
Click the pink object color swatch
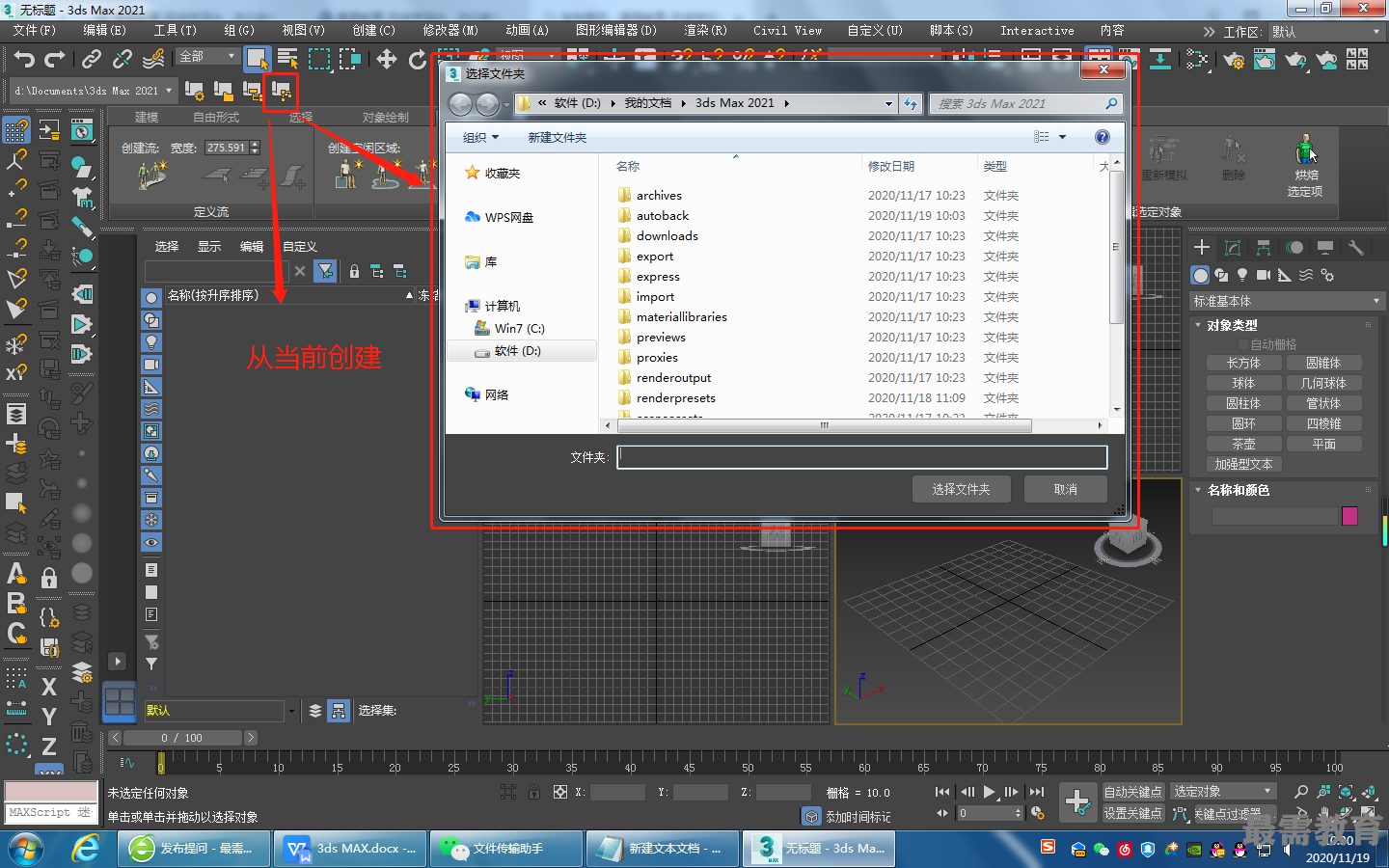(x=1349, y=516)
